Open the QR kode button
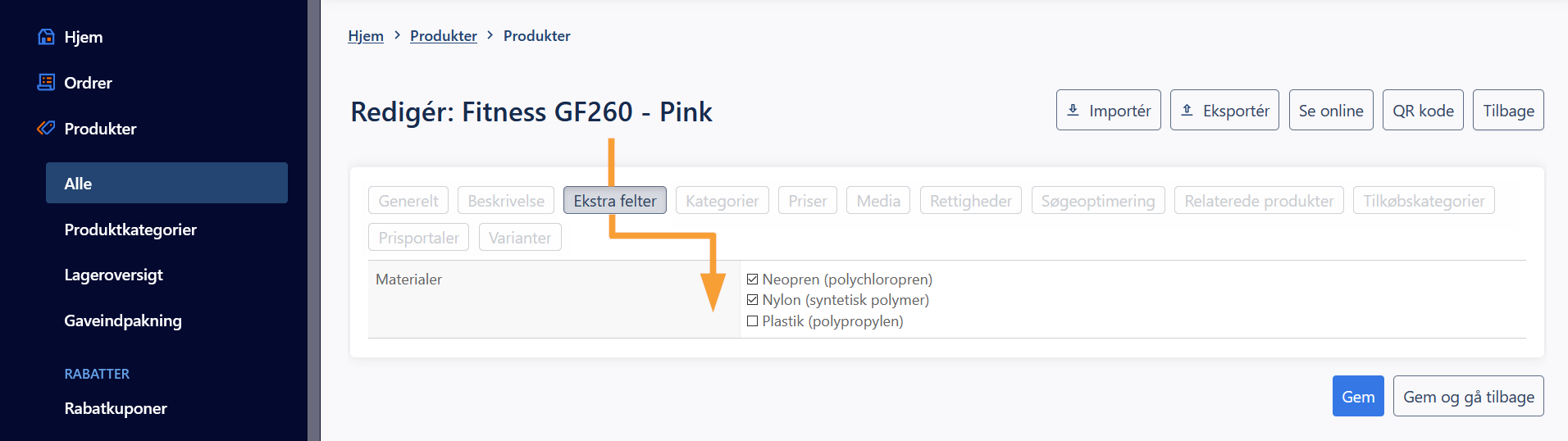Image resolution: width=1568 pixels, height=441 pixels. [1423, 110]
